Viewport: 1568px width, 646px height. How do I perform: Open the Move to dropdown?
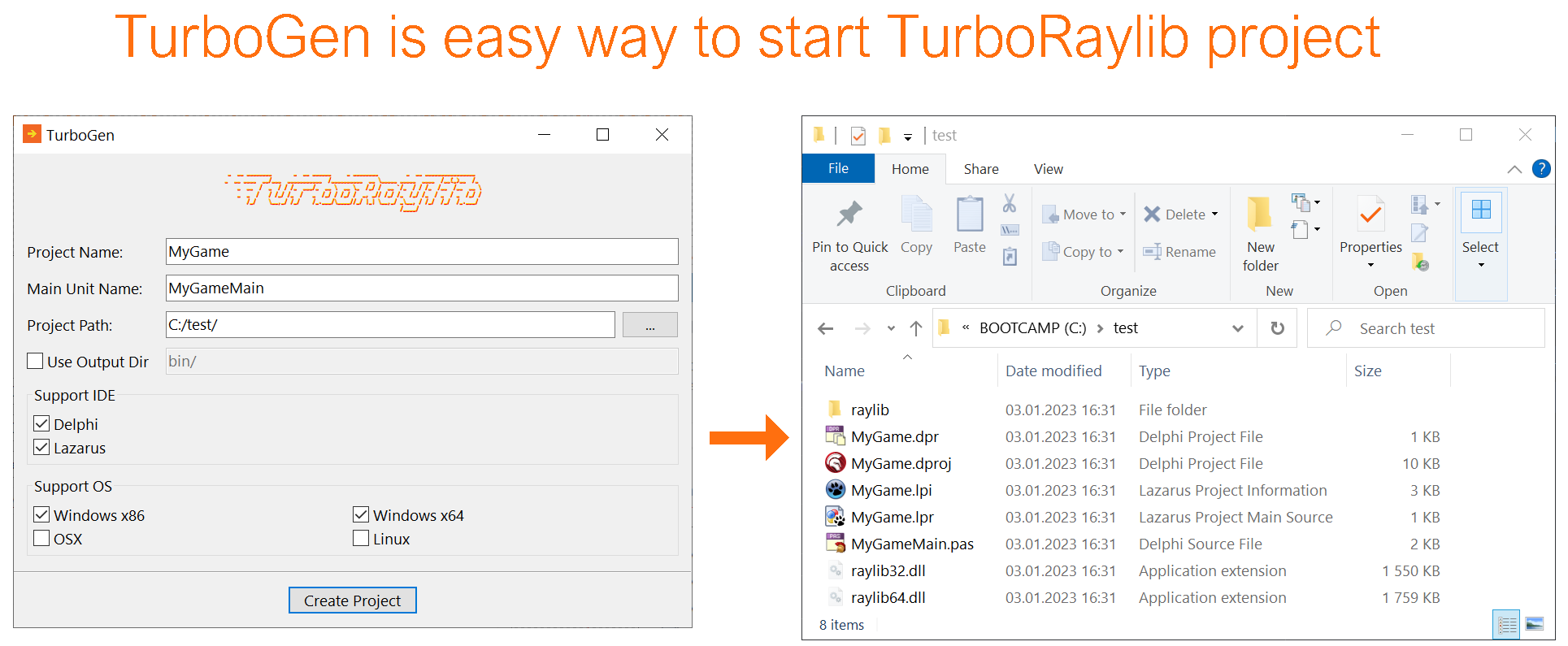(x=1084, y=215)
